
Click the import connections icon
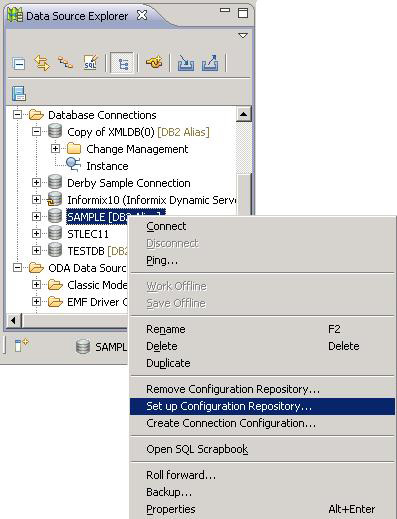[x=186, y=63]
